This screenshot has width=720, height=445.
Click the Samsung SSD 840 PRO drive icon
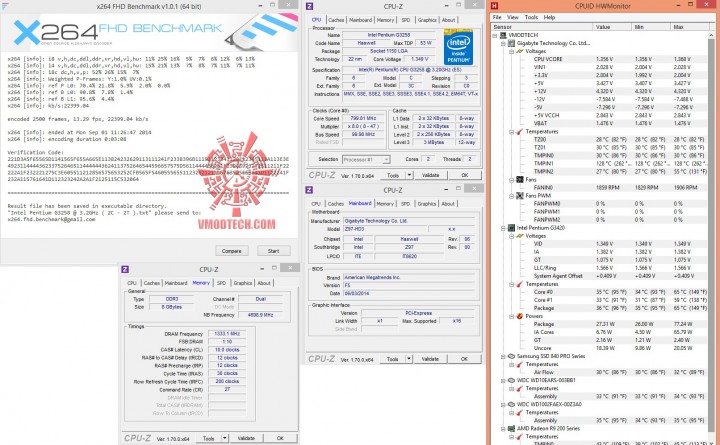[x=511, y=356]
